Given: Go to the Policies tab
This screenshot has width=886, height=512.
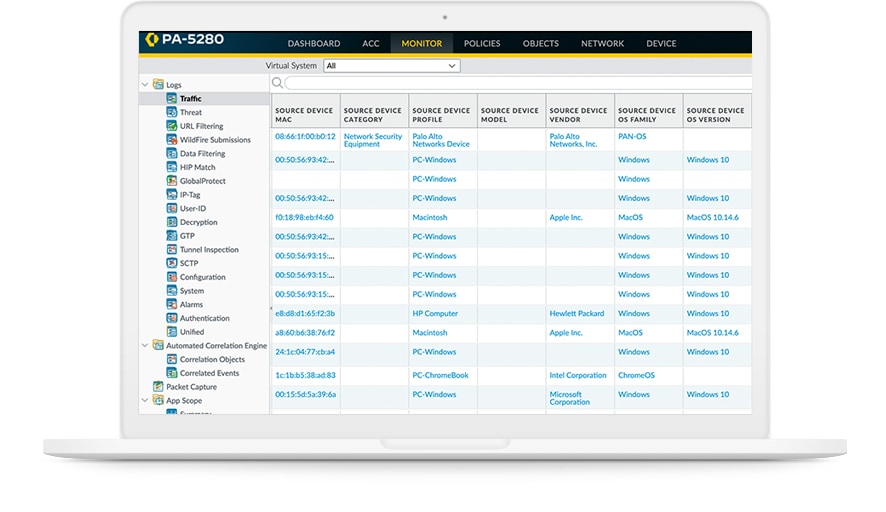Looking at the screenshot, I should click(x=482, y=43).
